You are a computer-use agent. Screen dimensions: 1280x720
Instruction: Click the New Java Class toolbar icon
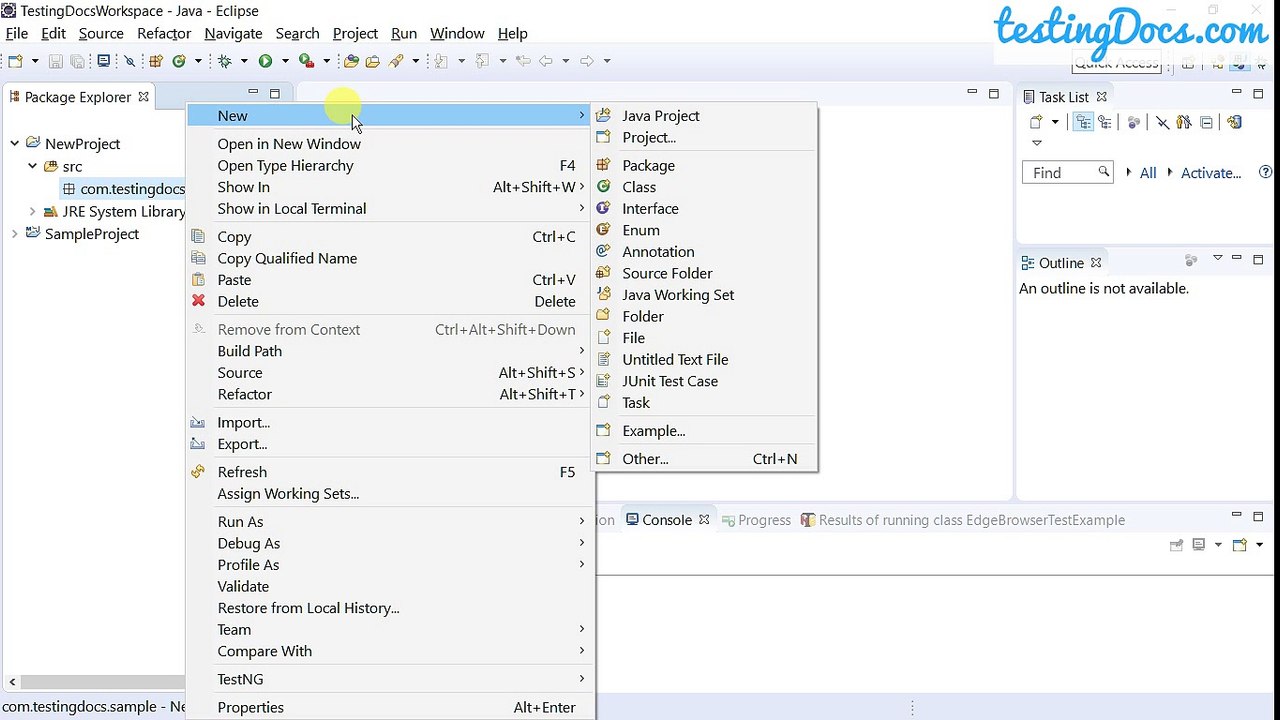[x=179, y=61]
